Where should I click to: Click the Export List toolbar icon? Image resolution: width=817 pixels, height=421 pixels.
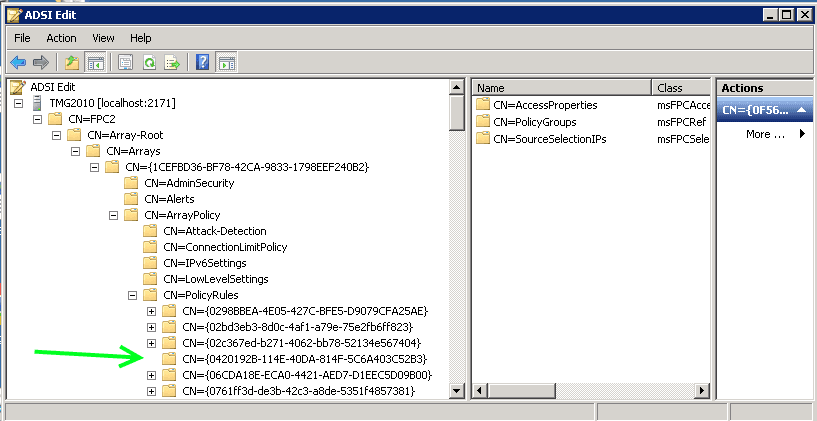(172, 63)
